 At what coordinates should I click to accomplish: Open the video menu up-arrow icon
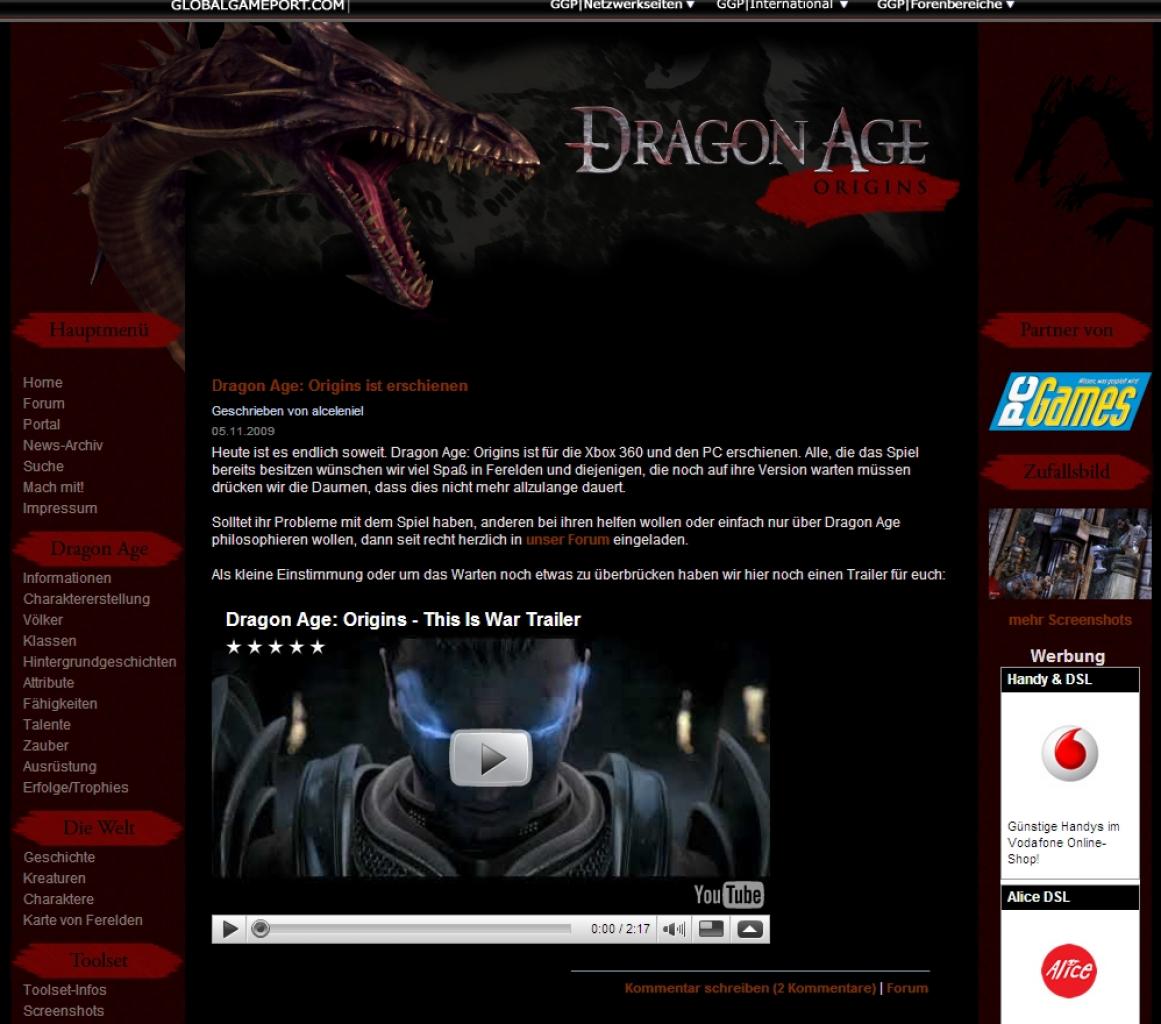tap(749, 928)
